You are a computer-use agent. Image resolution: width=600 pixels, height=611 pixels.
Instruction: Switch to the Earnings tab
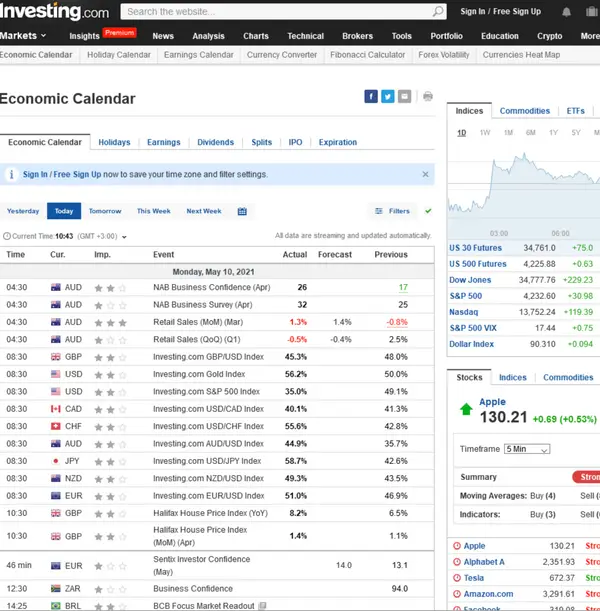click(x=164, y=142)
